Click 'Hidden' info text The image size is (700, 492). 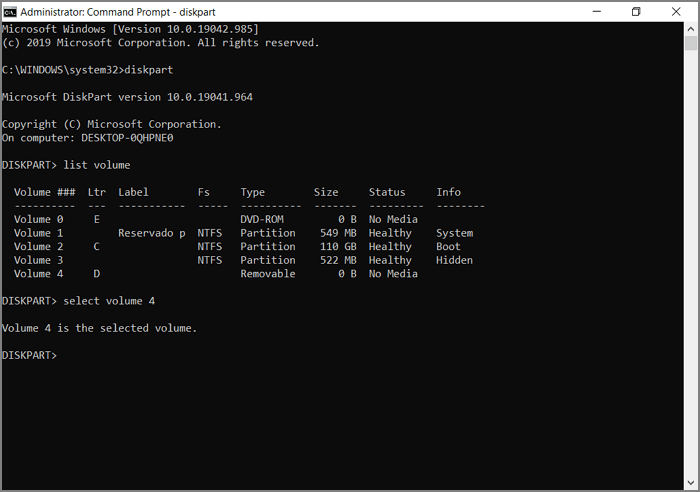click(454, 260)
